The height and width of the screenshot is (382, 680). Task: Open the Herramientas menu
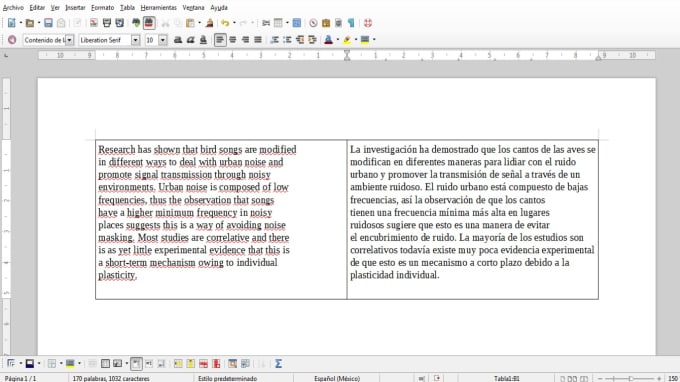(x=158, y=7)
